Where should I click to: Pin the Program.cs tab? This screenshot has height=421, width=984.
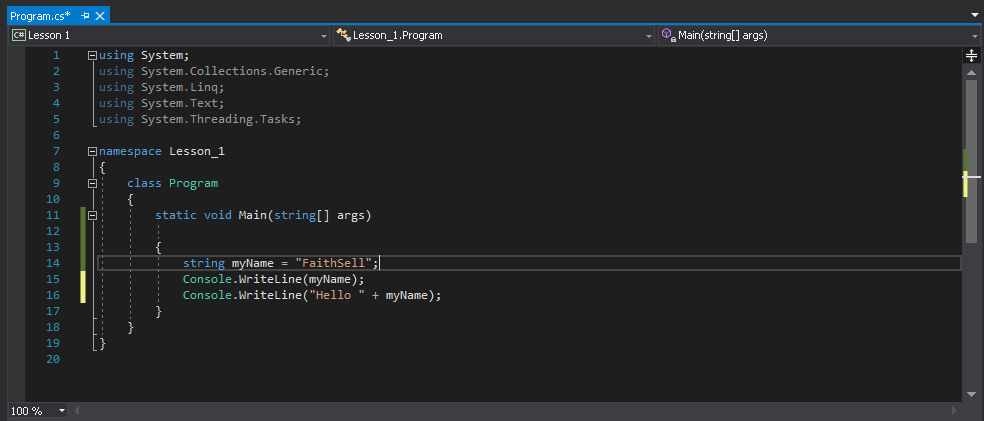(x=85, y=16)
